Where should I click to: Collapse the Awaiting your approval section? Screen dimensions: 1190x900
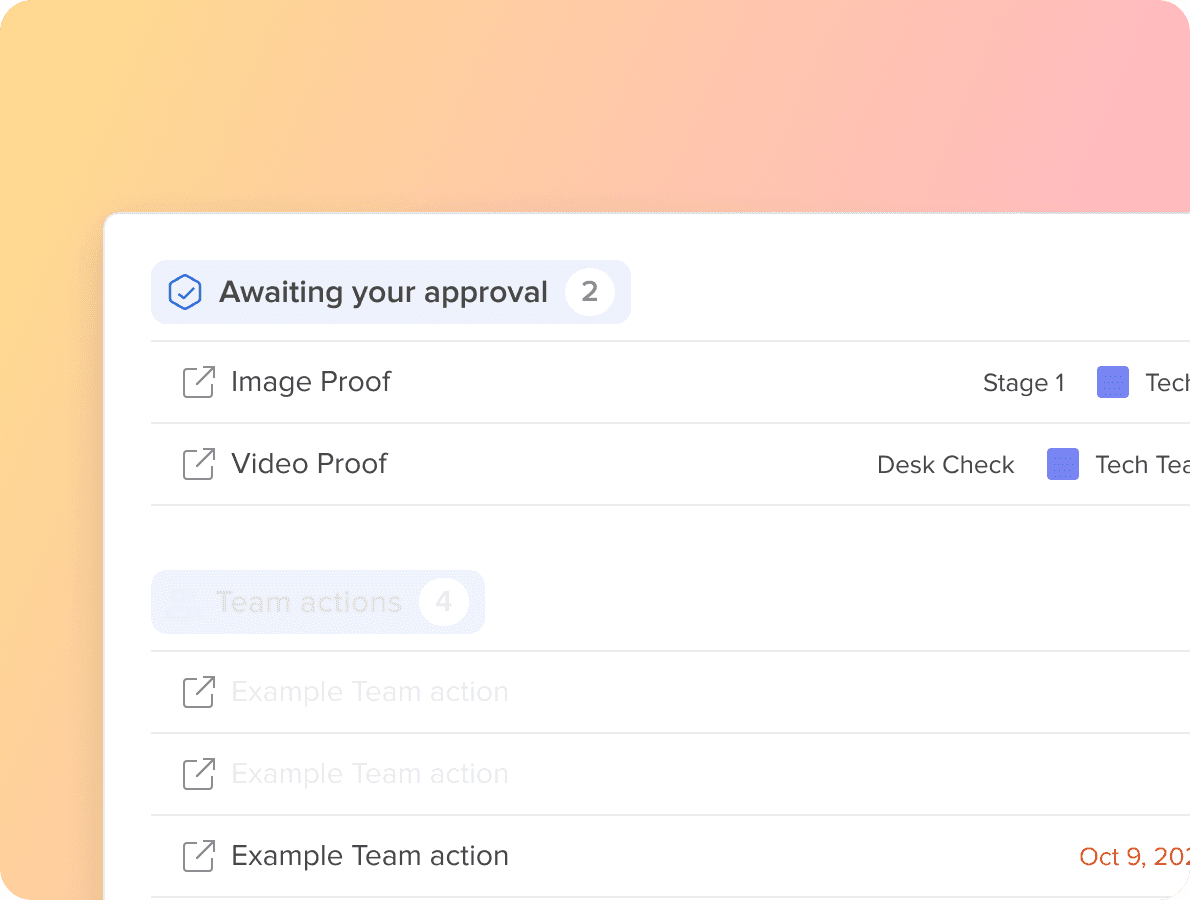click(x=391, y=292)
